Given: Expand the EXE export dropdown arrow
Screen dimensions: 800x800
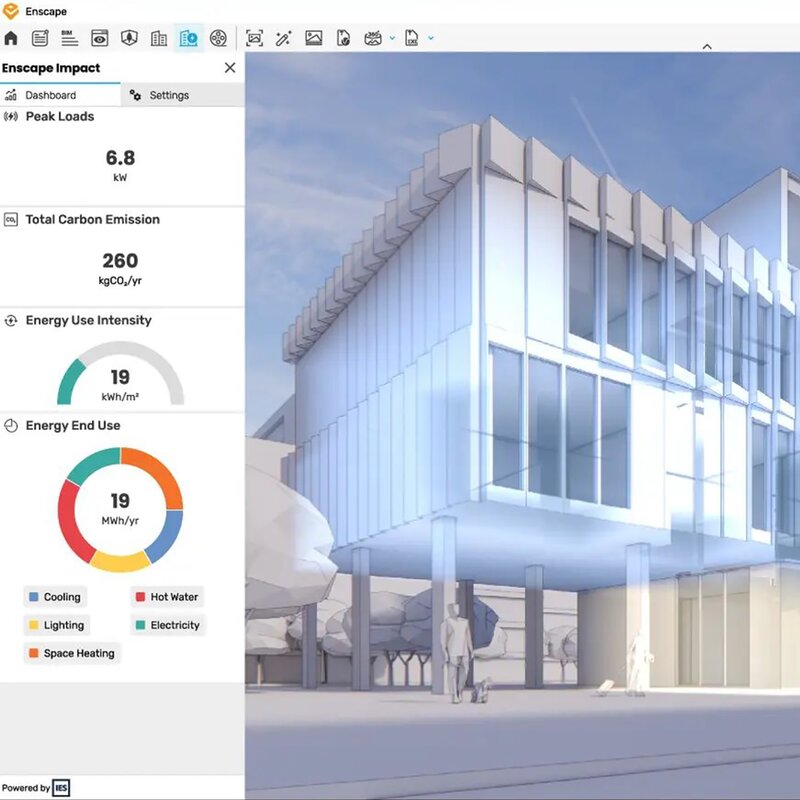Looking at the screenshot, I should point(431,39).
